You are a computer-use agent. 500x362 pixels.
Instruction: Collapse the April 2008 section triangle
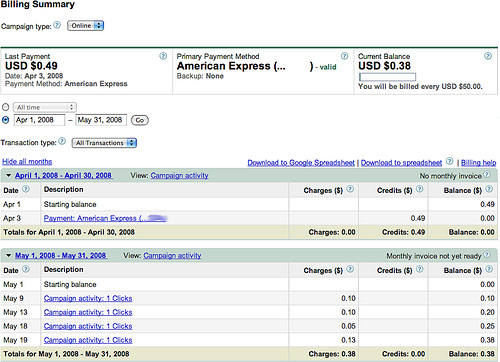click(9, 175)
